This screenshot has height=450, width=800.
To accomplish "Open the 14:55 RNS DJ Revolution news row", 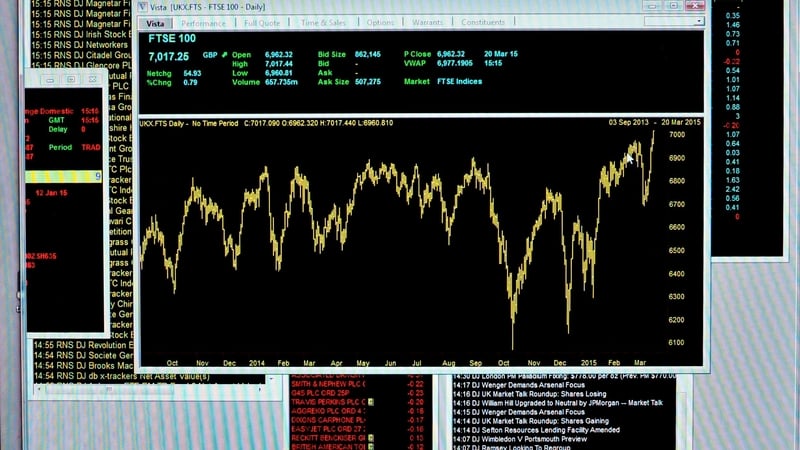I will [83, 345].
